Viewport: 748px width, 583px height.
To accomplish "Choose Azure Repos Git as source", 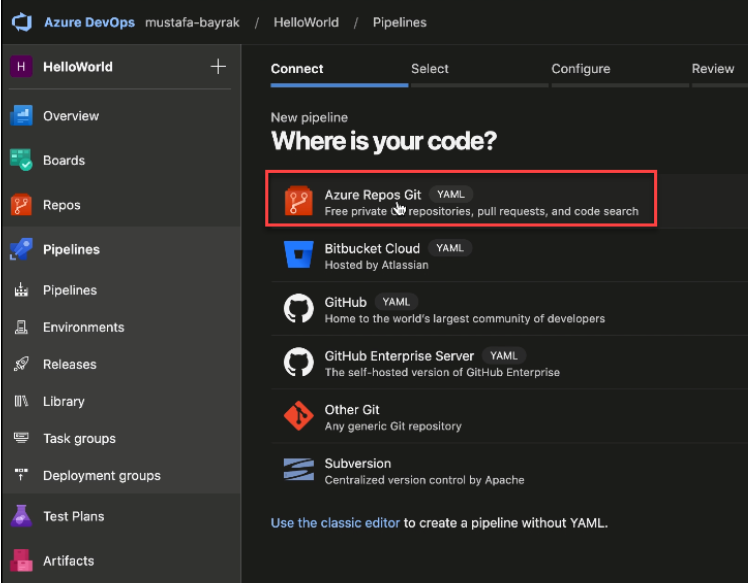I will click(373, 195).
